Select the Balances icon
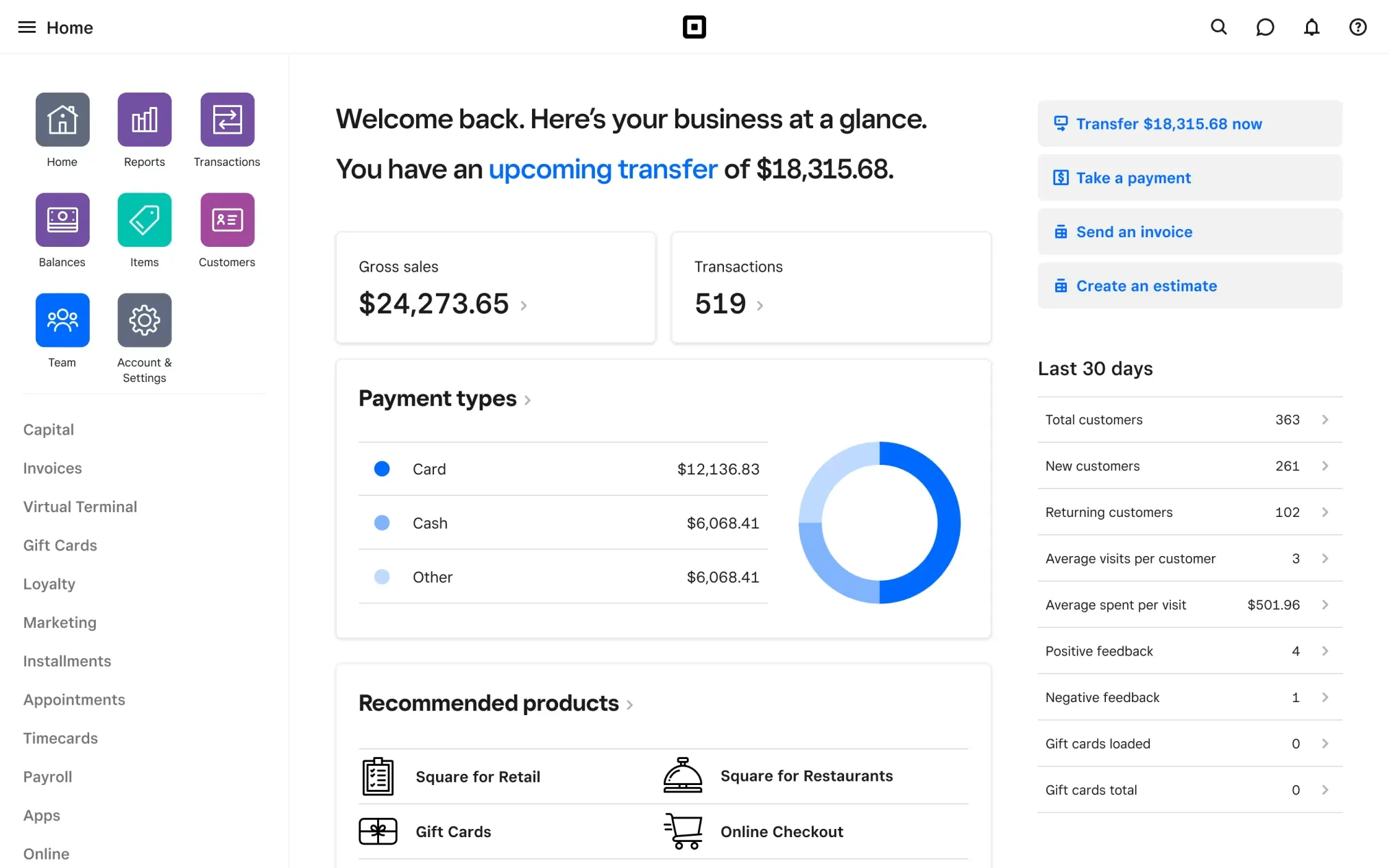Viewport: 1389px width, 868px height. [x=61, y=219]
